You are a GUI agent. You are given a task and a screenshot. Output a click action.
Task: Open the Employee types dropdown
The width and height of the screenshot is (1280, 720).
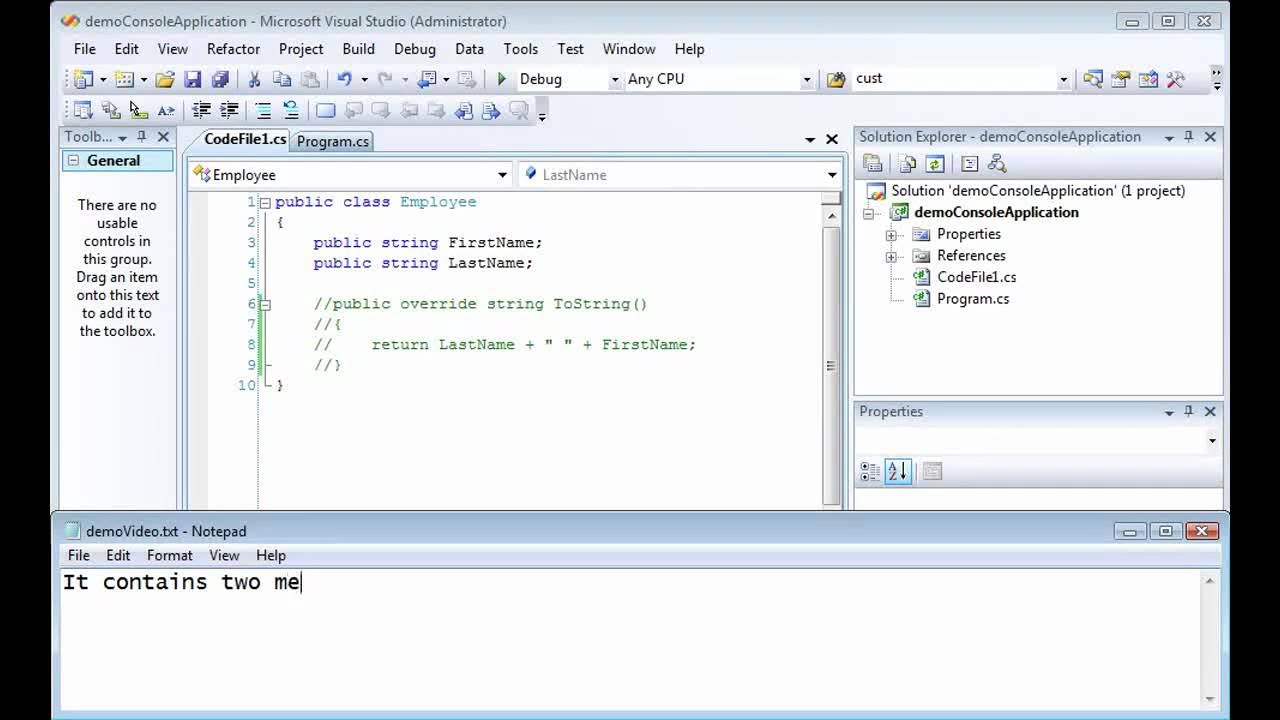[503, 175]
